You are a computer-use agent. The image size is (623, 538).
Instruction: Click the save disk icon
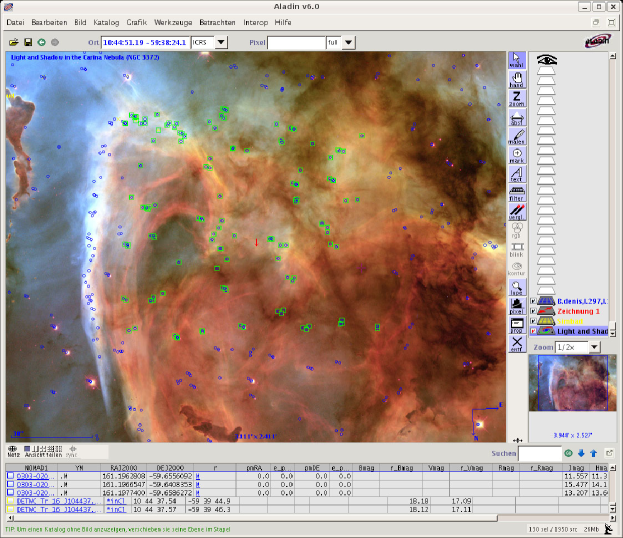click(28, 43)
